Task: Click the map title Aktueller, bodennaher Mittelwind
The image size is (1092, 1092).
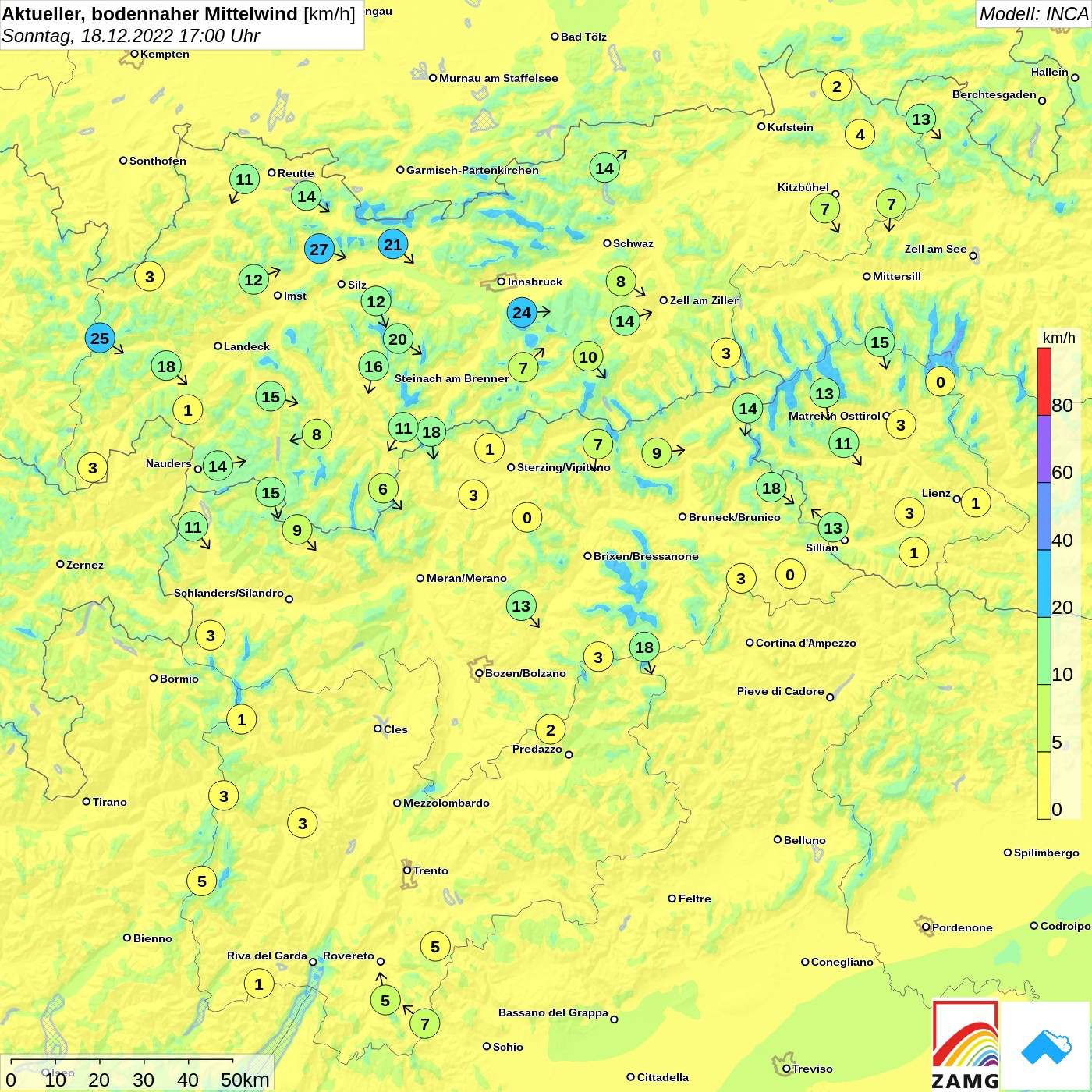Action: point(151,14)
